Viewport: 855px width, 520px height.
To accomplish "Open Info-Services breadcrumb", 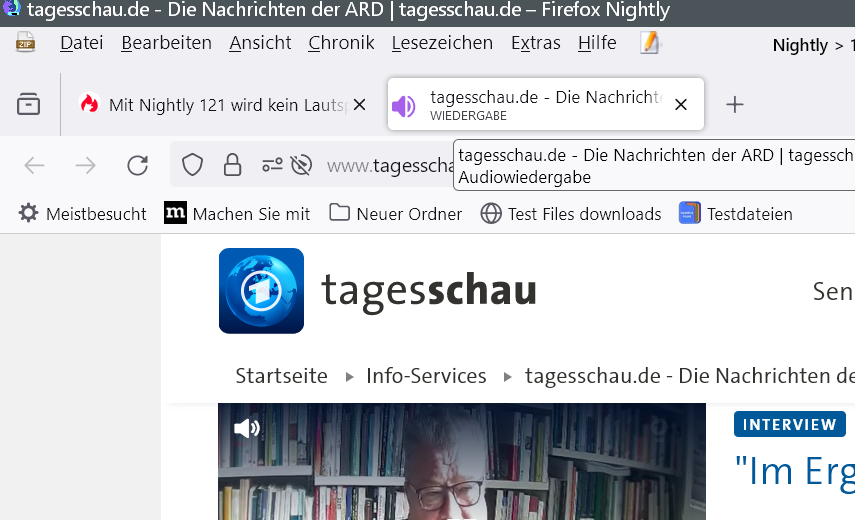I will click(426, 376).
